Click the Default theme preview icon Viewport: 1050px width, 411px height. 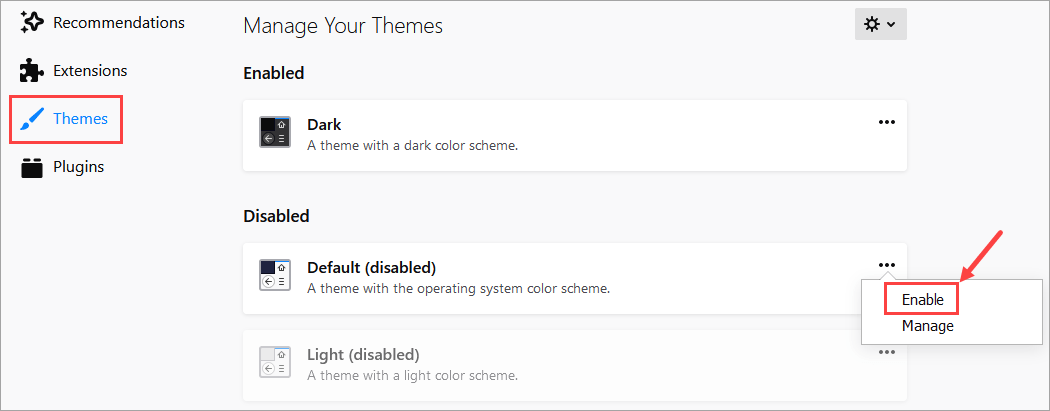[x=274, y=275]
